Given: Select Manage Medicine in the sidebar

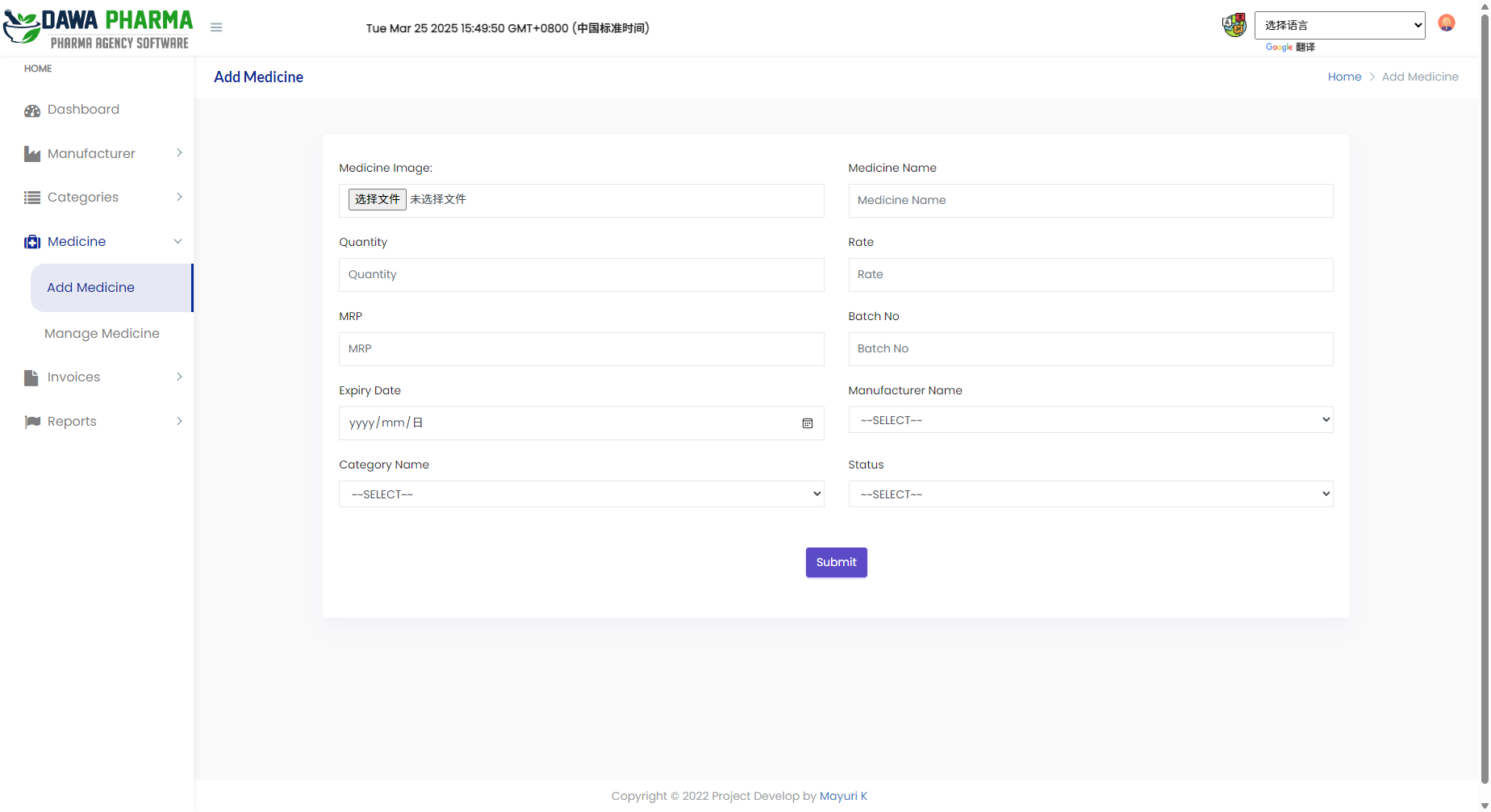Looking at the screenshot, I should tap(102, 334).
